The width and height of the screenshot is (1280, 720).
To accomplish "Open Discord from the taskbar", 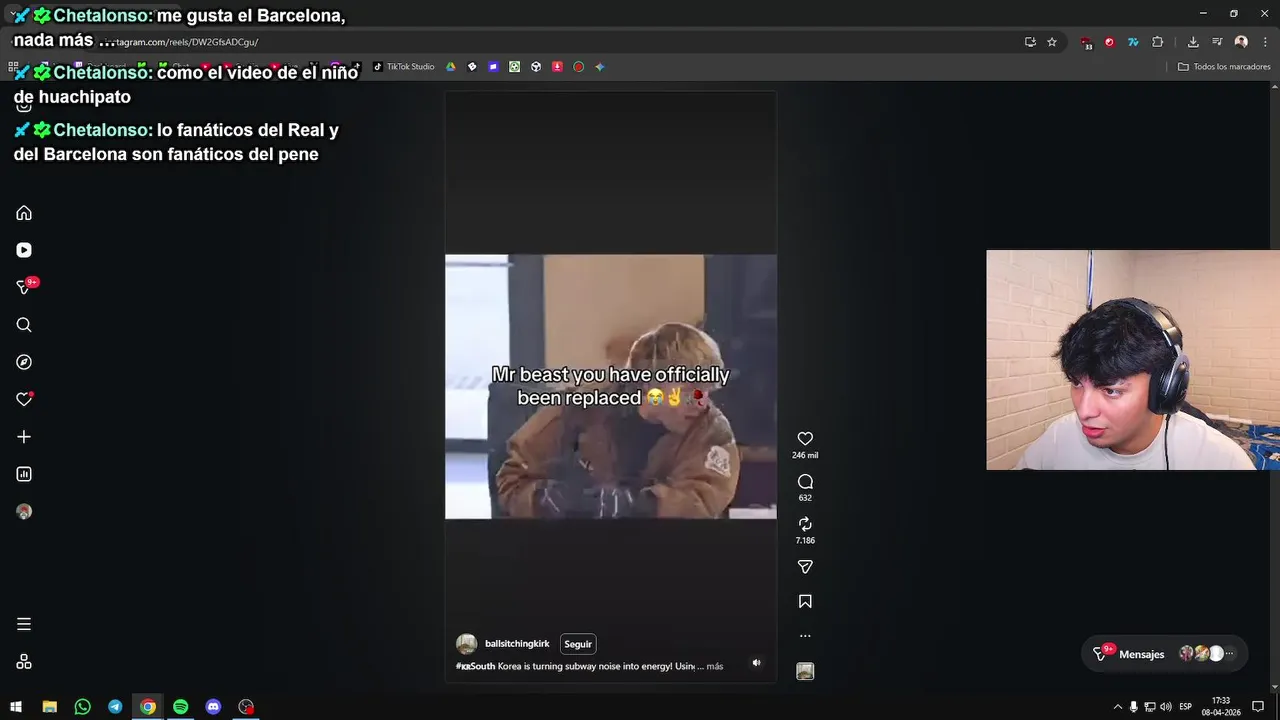I will point(213,707).
